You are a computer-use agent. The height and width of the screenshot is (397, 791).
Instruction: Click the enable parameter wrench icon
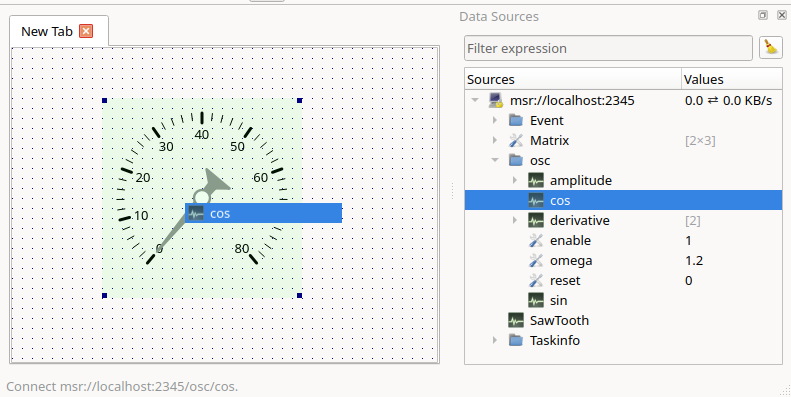(x=536, y=241)
